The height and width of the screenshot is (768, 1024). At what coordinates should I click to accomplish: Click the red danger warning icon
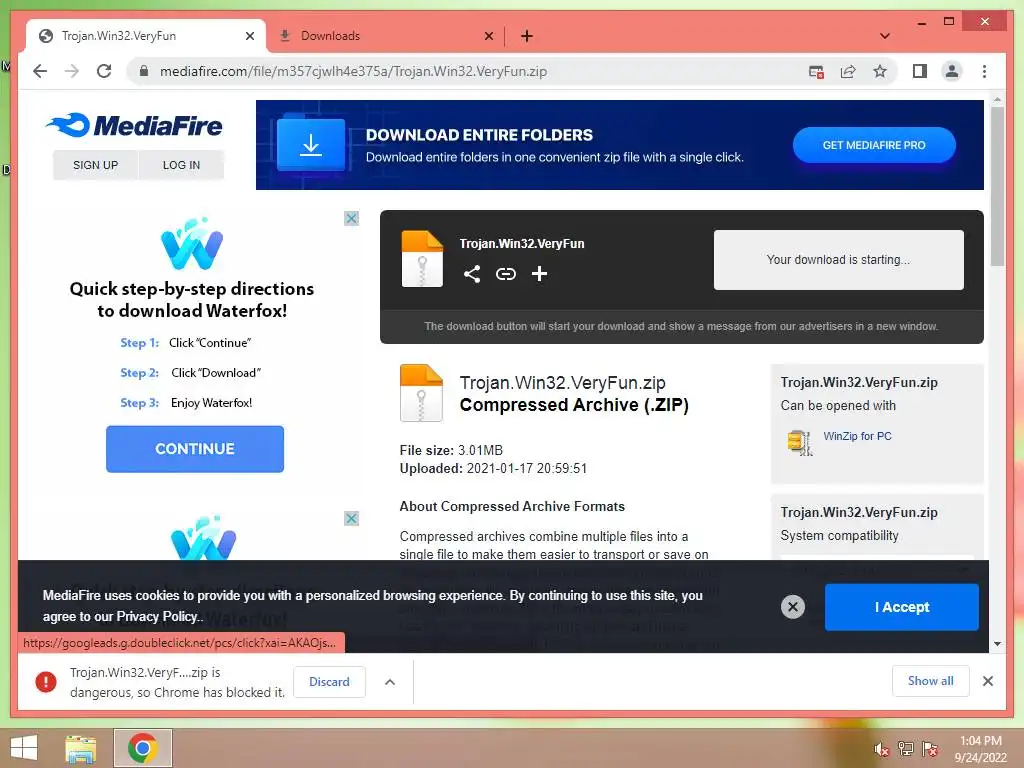click(x=46, y=682)
